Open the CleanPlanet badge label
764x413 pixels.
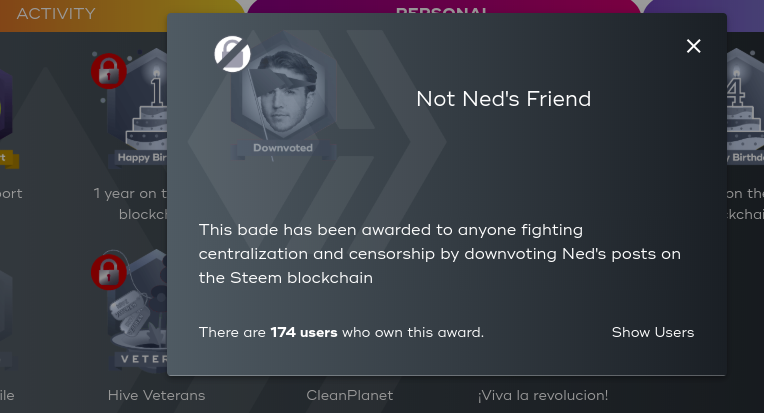point(349,395)
